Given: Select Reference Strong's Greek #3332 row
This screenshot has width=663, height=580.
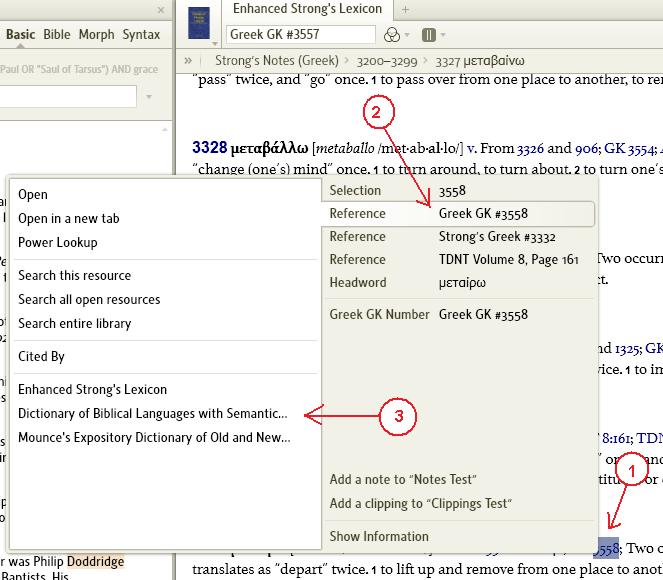Looking at the screenshot, I should click(459, 237).
